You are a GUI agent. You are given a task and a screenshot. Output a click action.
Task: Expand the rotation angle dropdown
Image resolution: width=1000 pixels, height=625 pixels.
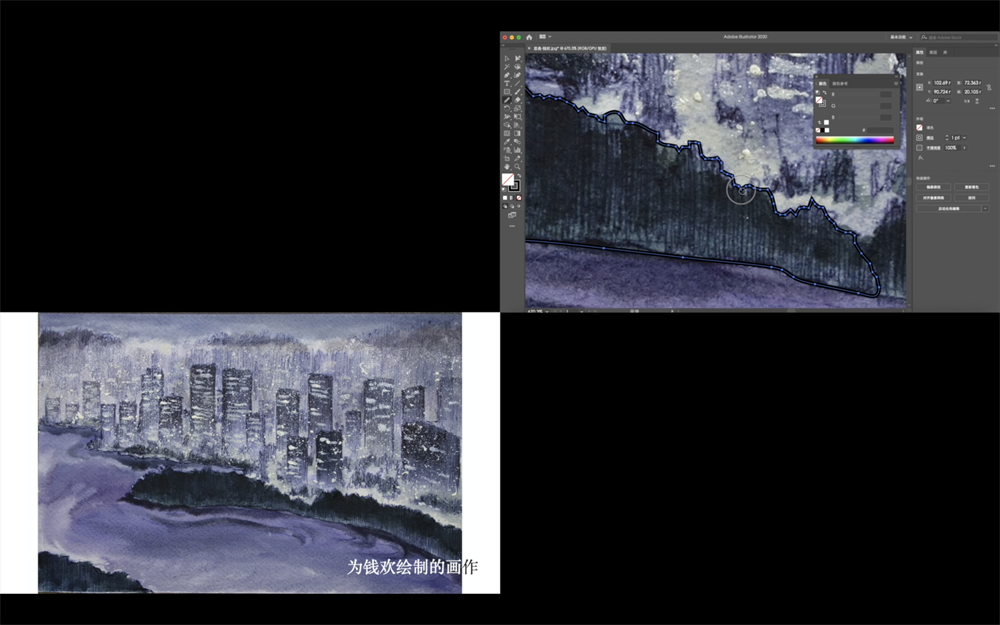tap(948, 101)
